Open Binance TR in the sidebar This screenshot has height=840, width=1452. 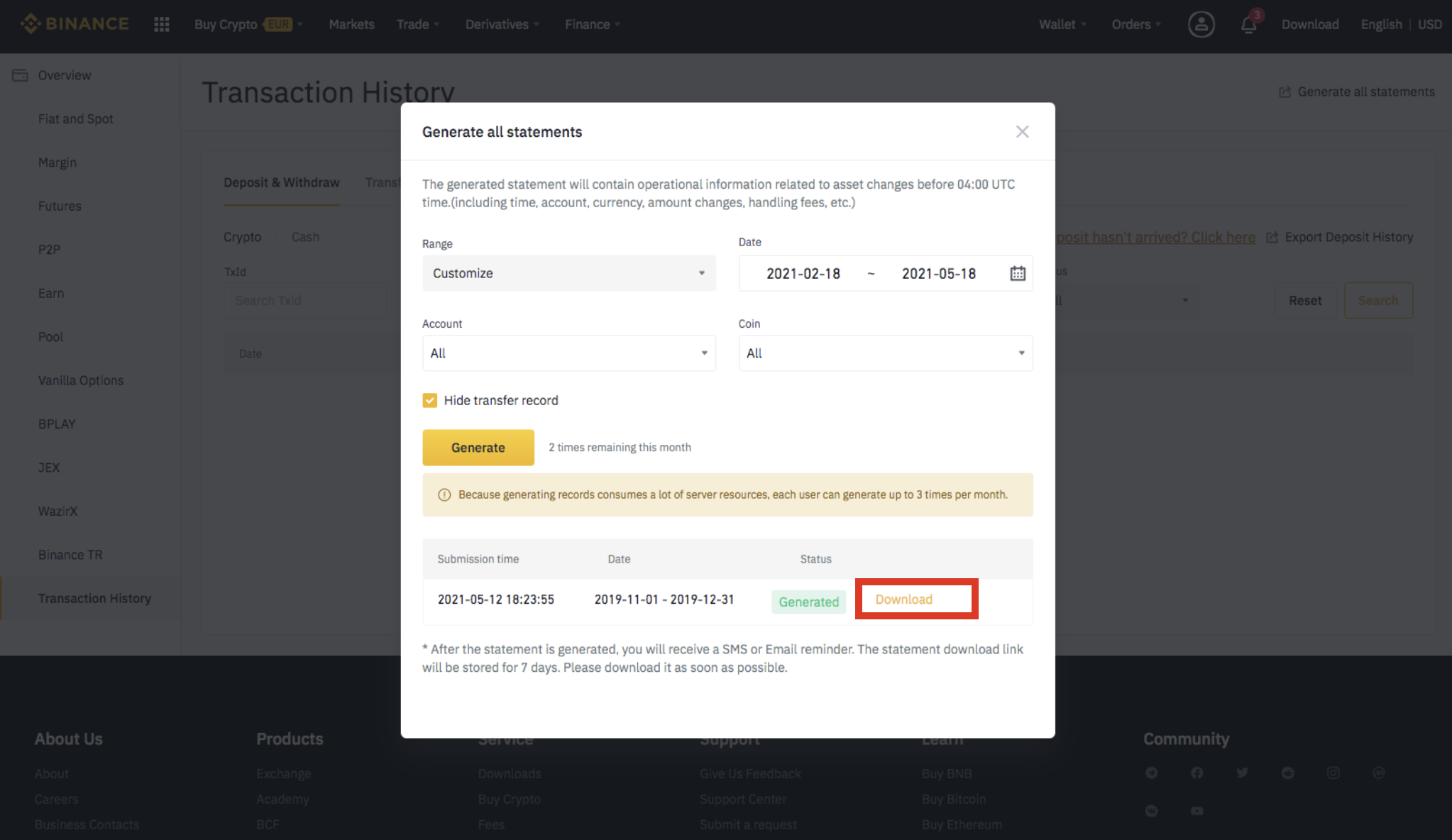coord(70,555)
